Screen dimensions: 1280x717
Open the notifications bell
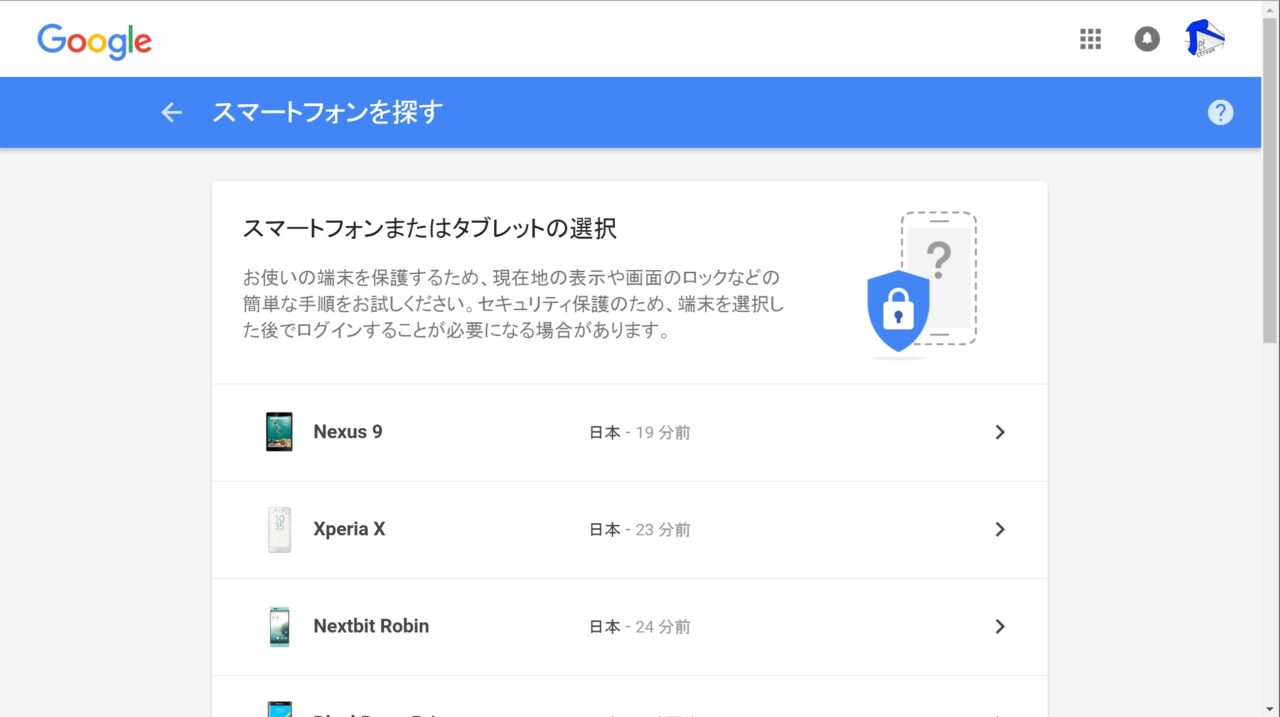pyautogui.click(x=1147, y=39)
